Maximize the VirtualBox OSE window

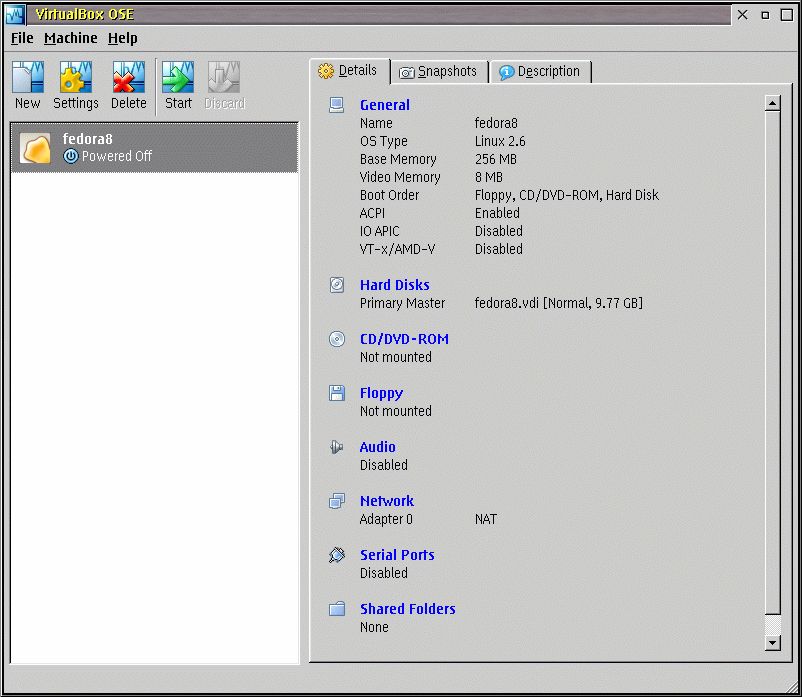(787, 14)
